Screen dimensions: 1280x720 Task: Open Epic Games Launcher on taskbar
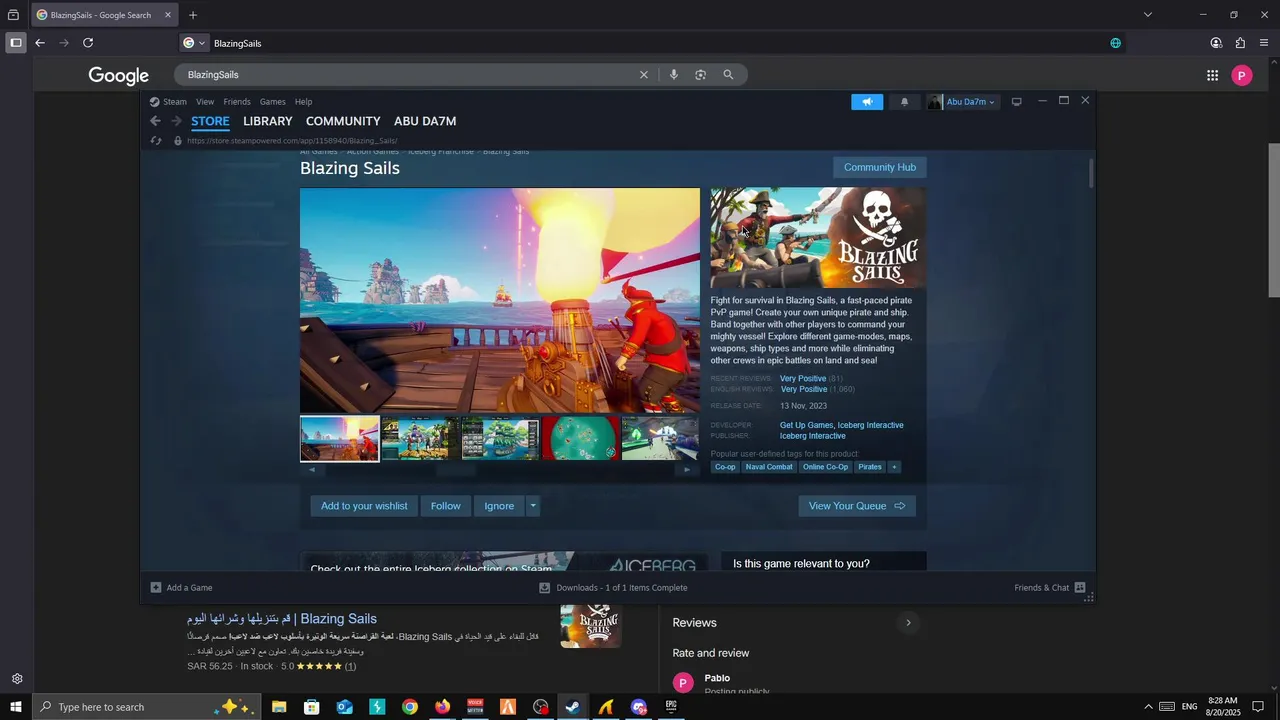(x=671, y=707)
